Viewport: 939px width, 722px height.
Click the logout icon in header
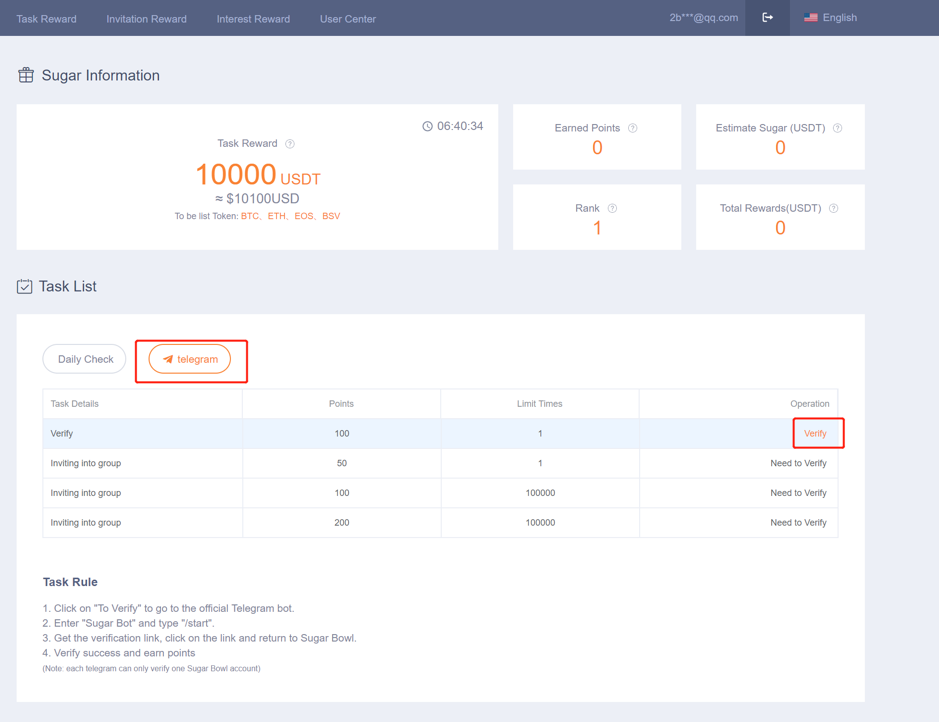767,18
